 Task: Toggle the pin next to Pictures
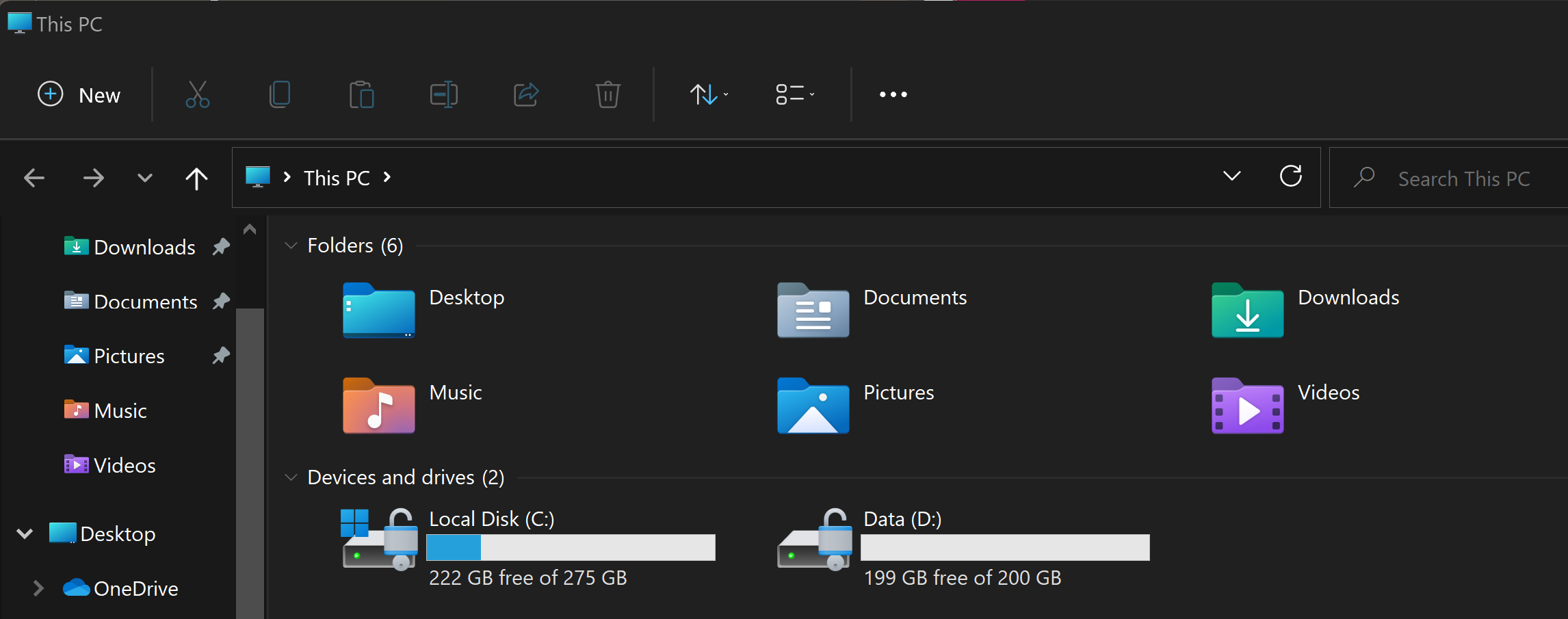point(220,356)
